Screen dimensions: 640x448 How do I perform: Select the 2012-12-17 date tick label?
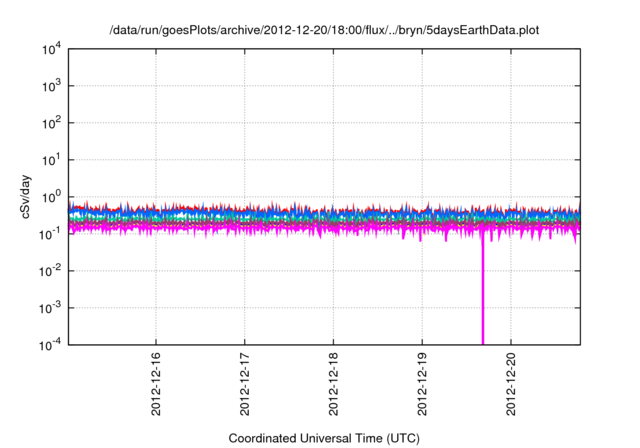click(x=244, y=384)
